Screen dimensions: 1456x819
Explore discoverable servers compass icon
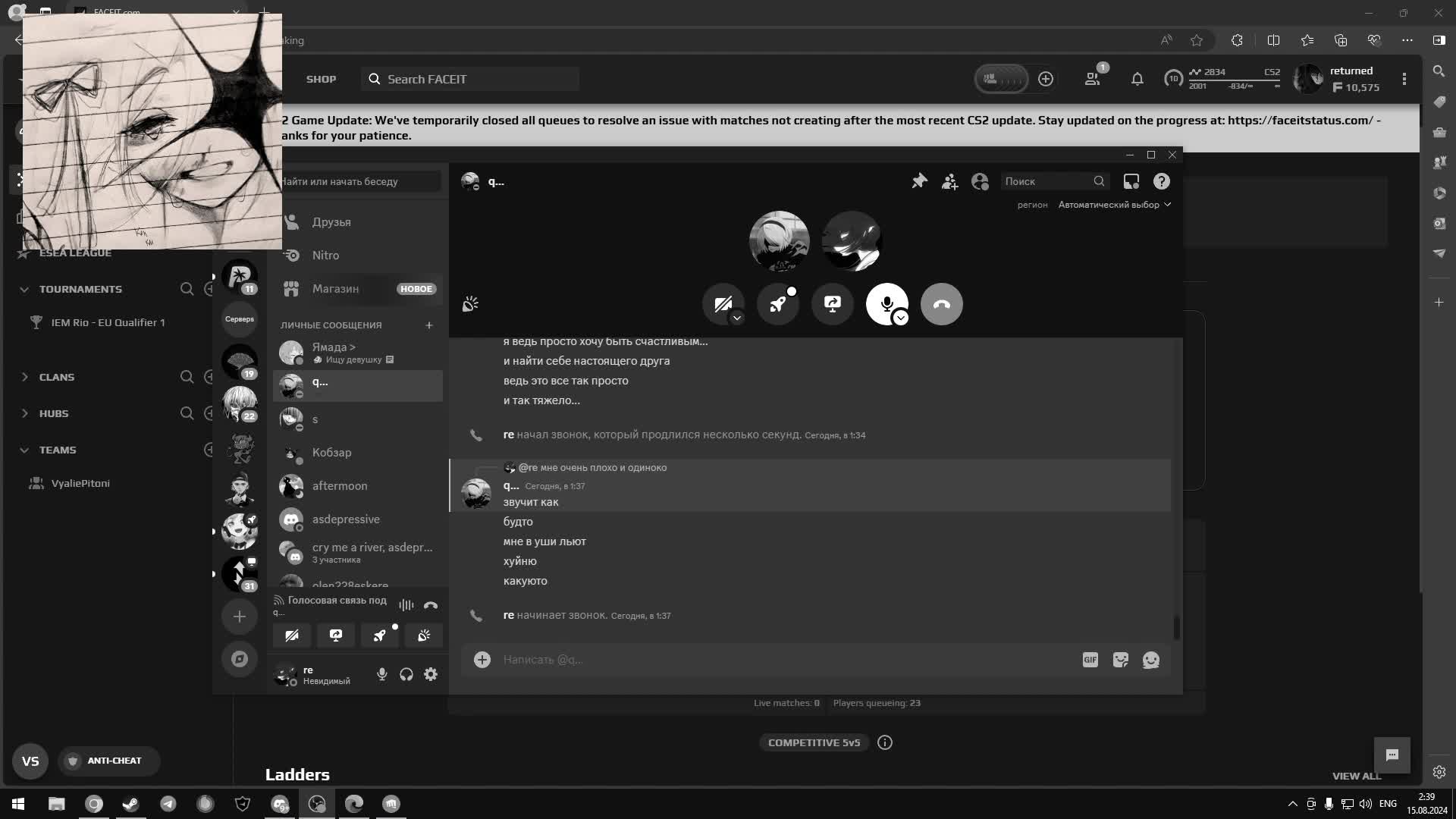coord(240,659)
